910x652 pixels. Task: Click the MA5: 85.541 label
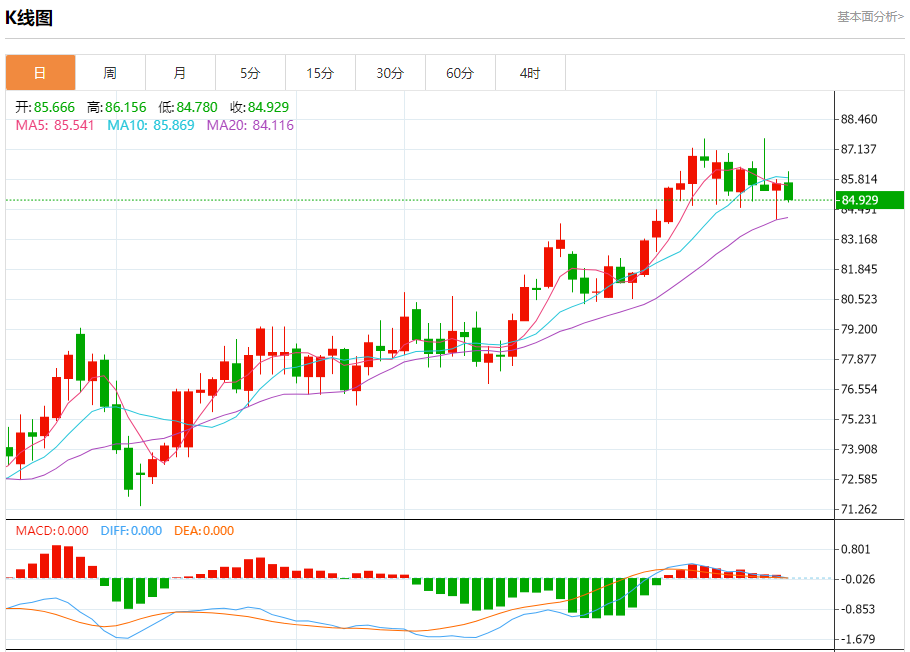click(x=55, y=125)
